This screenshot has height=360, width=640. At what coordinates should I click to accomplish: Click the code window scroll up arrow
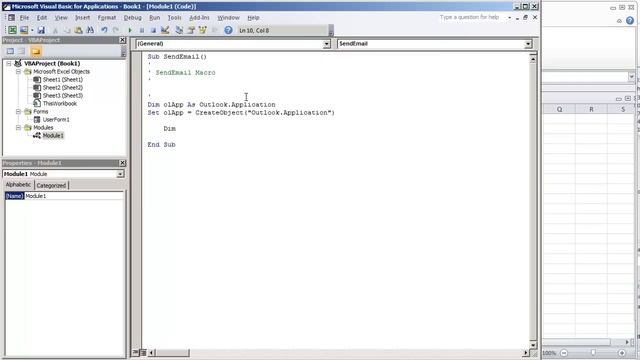tap(533, 59)
